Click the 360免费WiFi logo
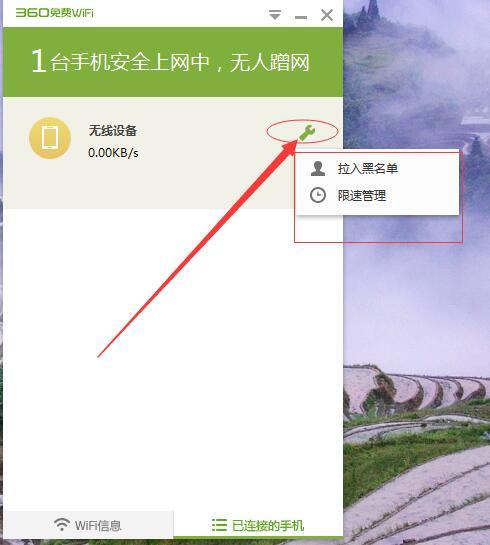This screenshot has width=490, height=545. point(55,13)
